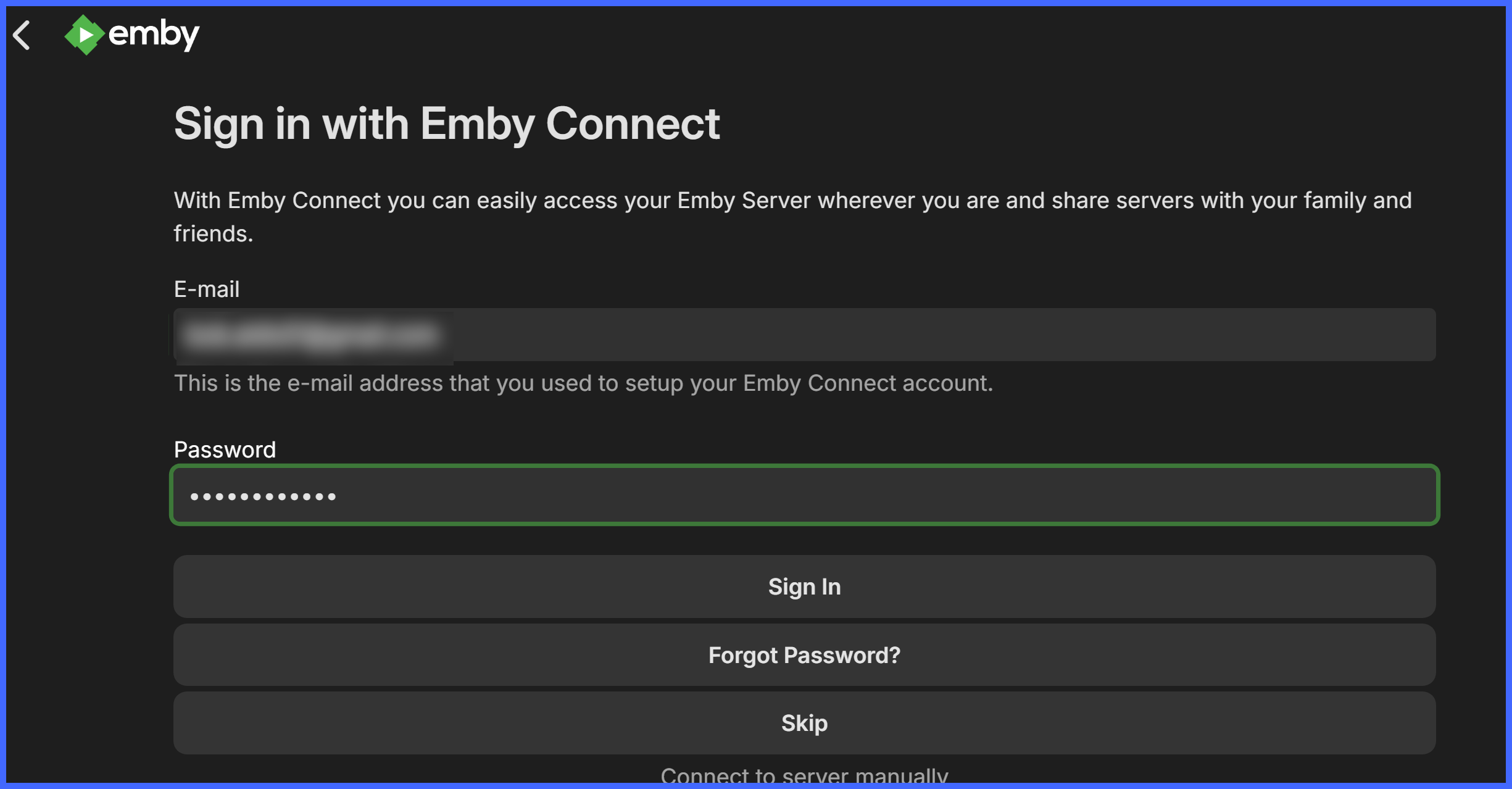
Task: Go back using the left arrow icon
Action: (22, 35)
